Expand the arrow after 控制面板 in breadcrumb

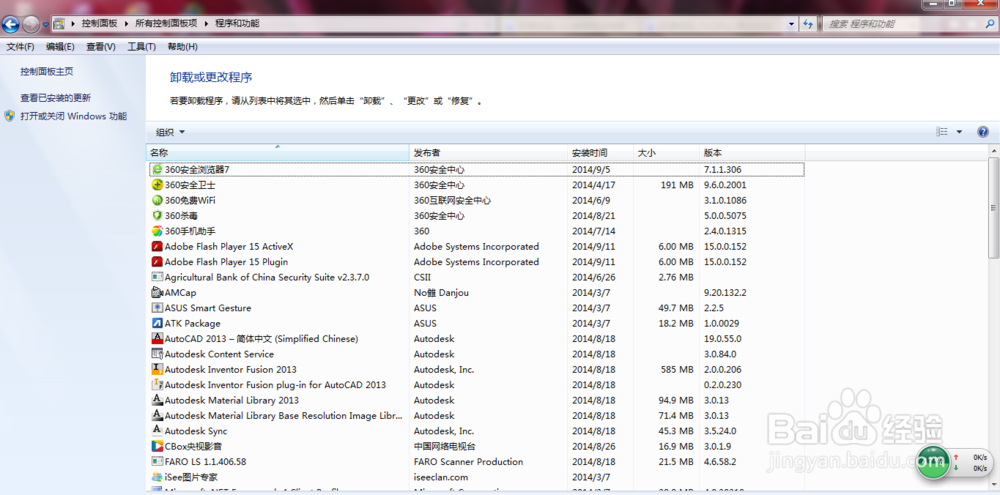pos(126,24)
